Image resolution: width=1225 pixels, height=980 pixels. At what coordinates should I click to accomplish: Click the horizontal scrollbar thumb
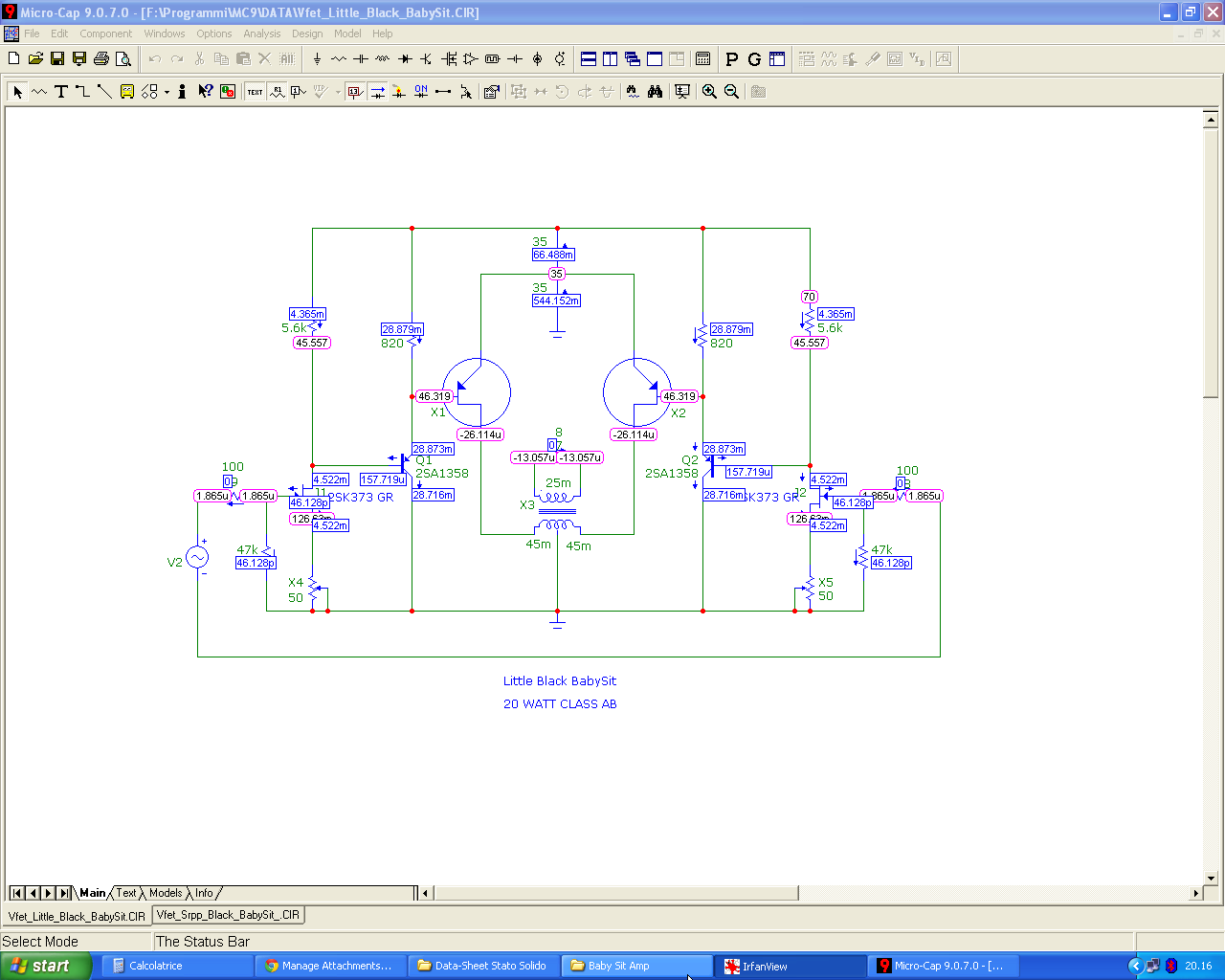[616, 893]
